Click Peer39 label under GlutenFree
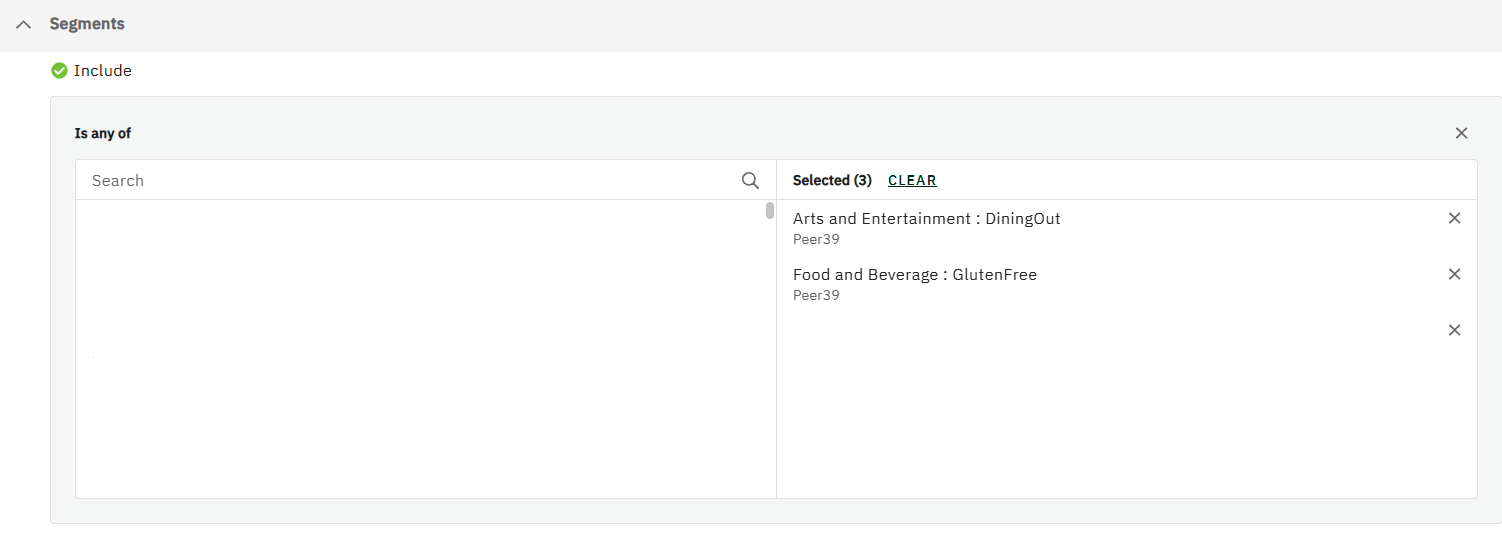This screenshot has height=538, width=1502. pos(816,296)
